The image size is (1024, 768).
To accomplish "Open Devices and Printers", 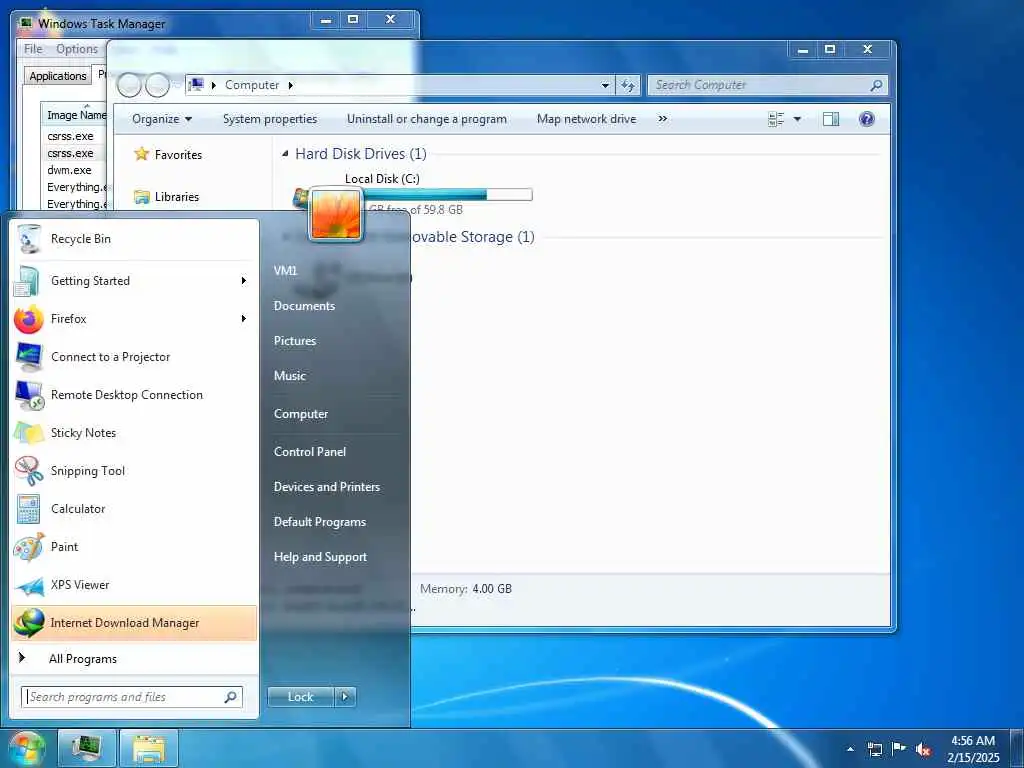I will (x=327, y=487).
